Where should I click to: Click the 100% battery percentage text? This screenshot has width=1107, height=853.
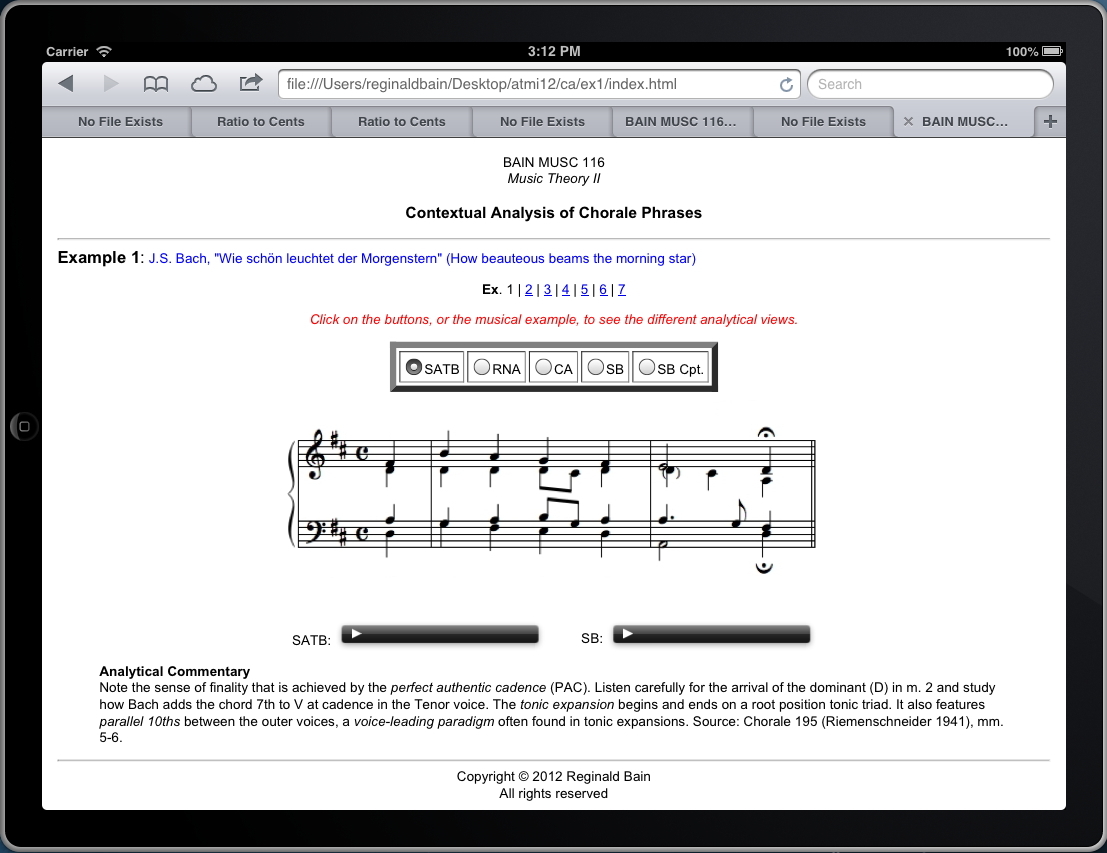point(1022,52)
